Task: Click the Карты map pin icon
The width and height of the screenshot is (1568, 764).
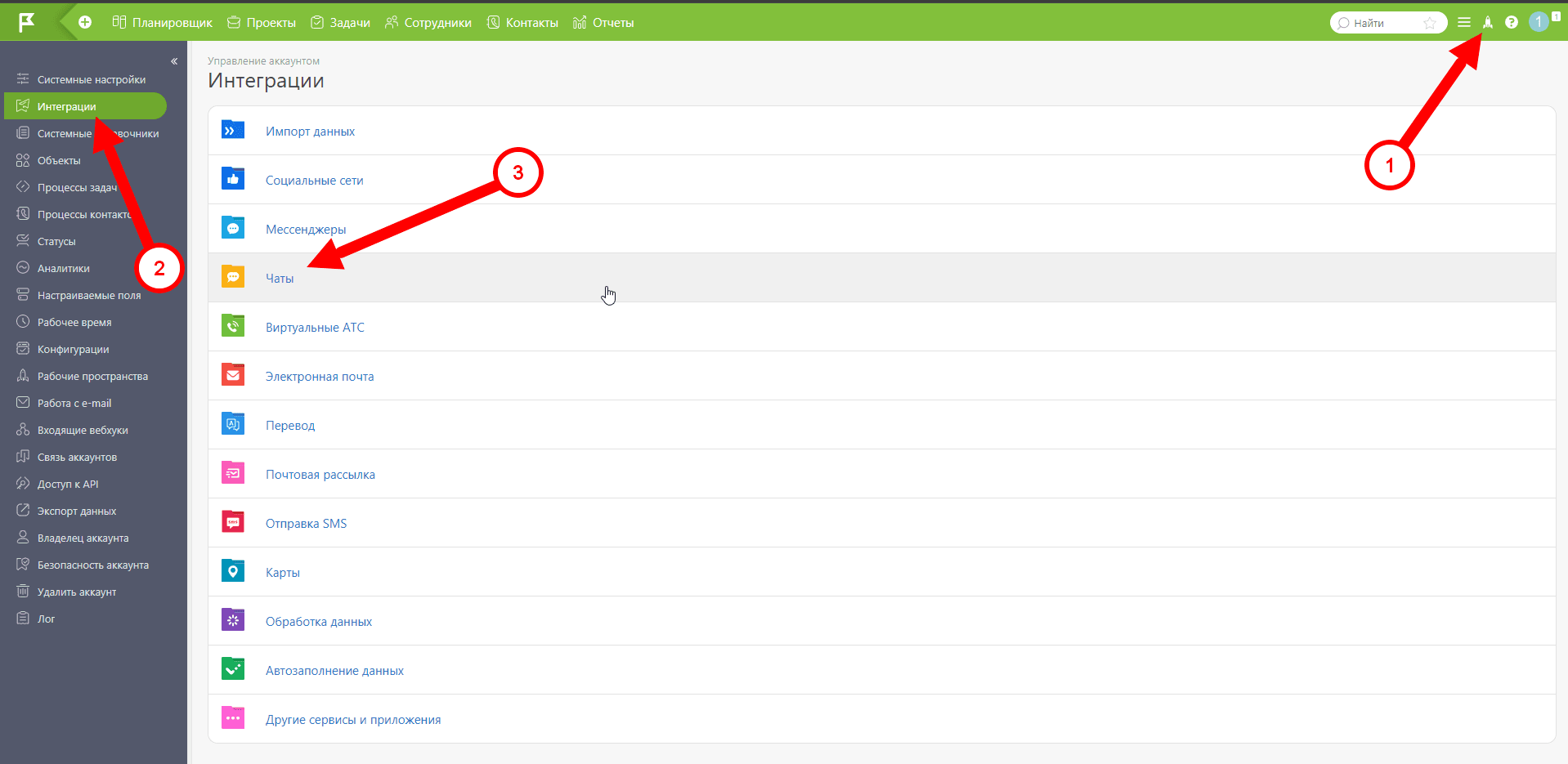Action: coord(233,571)
